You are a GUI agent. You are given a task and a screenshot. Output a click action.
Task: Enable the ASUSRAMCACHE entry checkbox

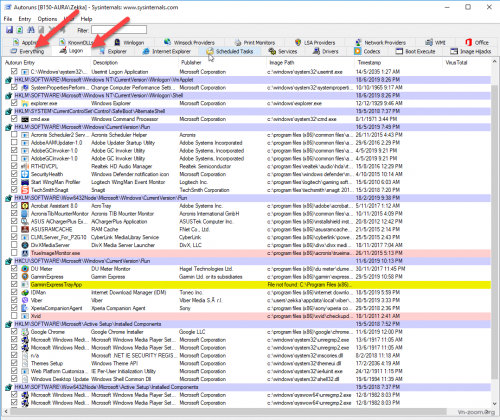click(x=14, y=229)
